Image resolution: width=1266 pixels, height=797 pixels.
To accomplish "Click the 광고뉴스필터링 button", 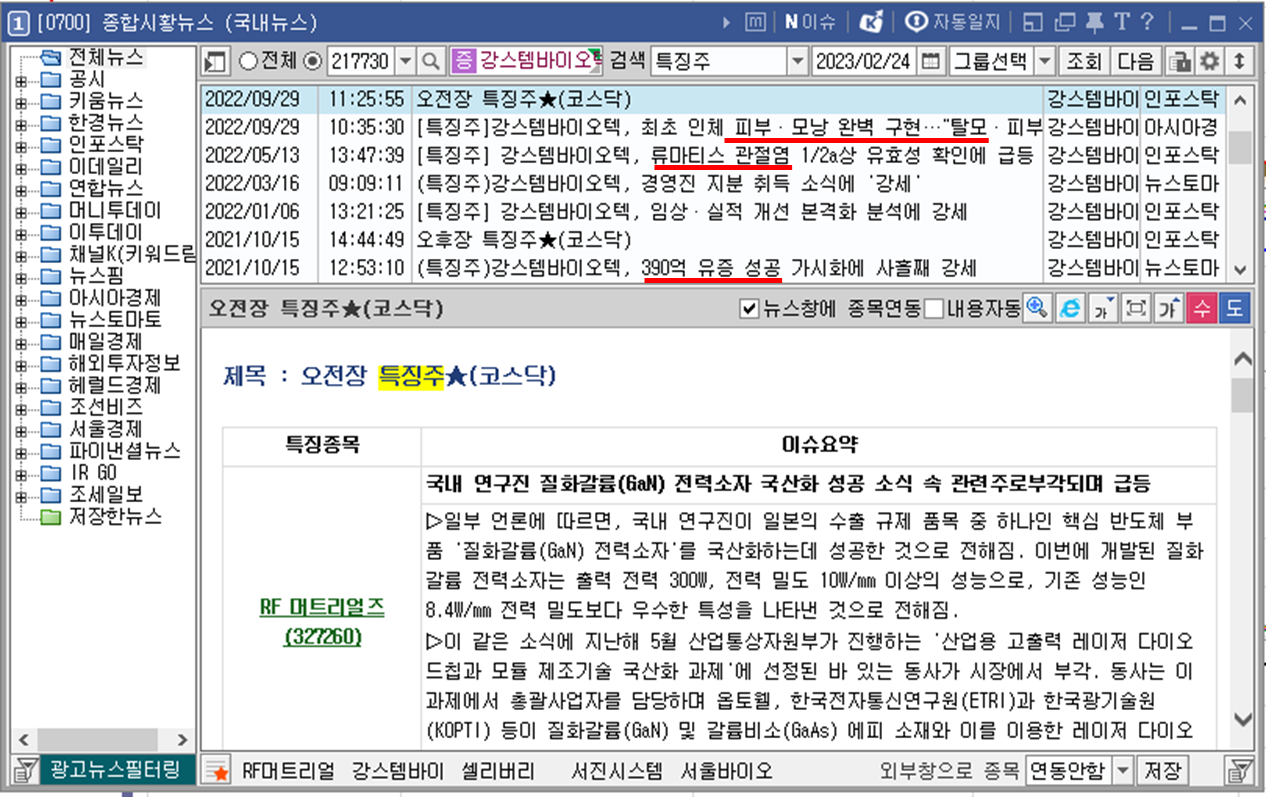I will click(x=116, y=771).
